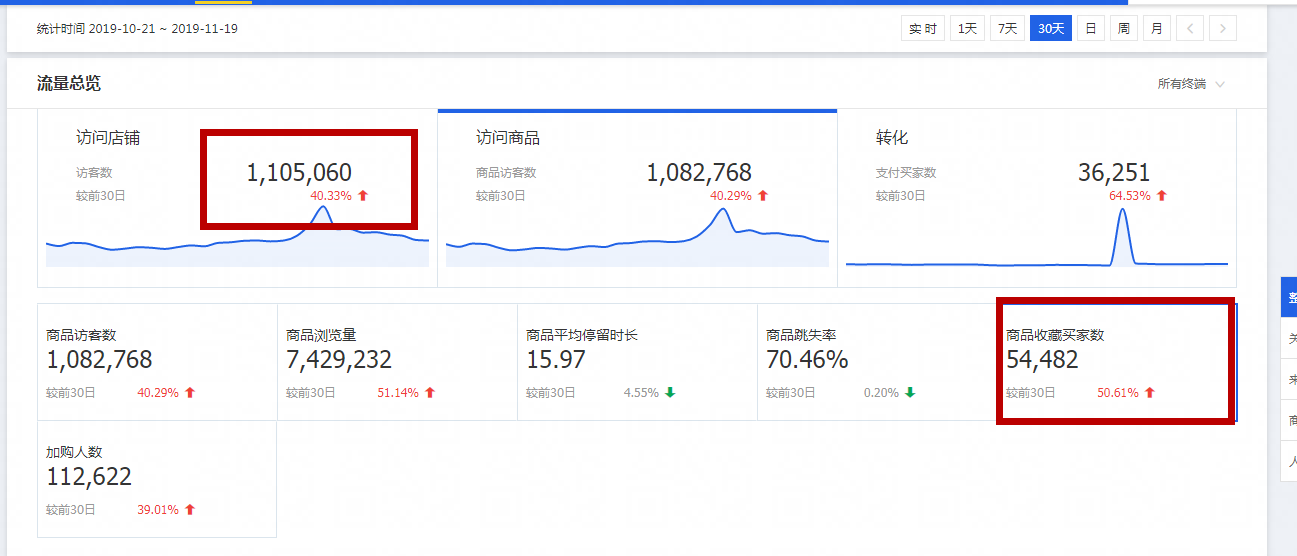The image size is (1297, 556).
Task: Select the 月 granularity option
Action: 1156,29
